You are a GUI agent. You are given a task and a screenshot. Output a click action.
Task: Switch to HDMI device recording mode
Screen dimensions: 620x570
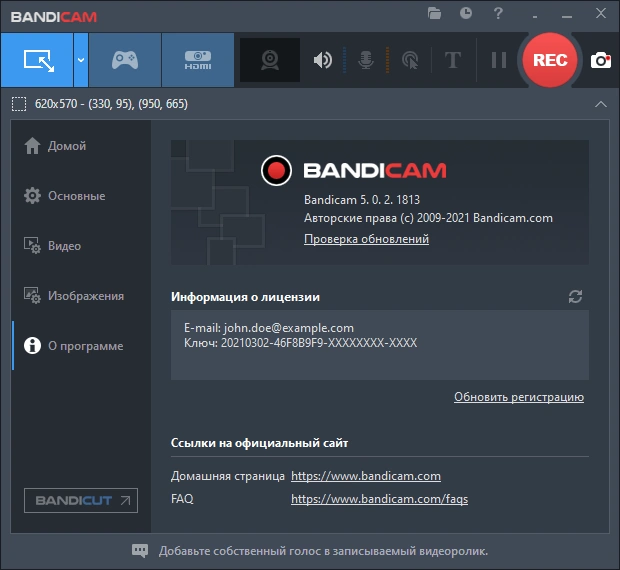point(198,60)
